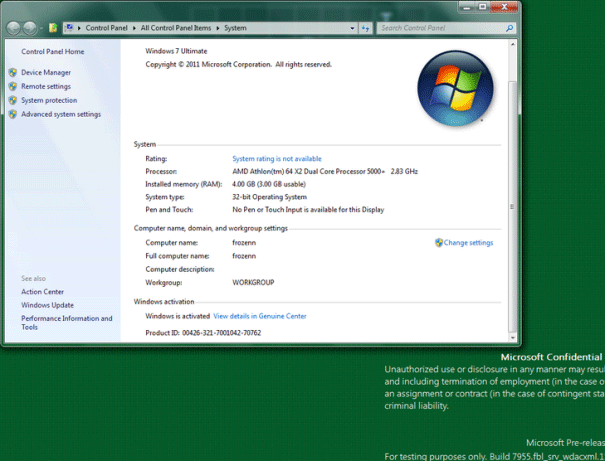Viewport: 605px width, 461px height.
Task: Click shield icon beside System protection
Action: (13, 100)
